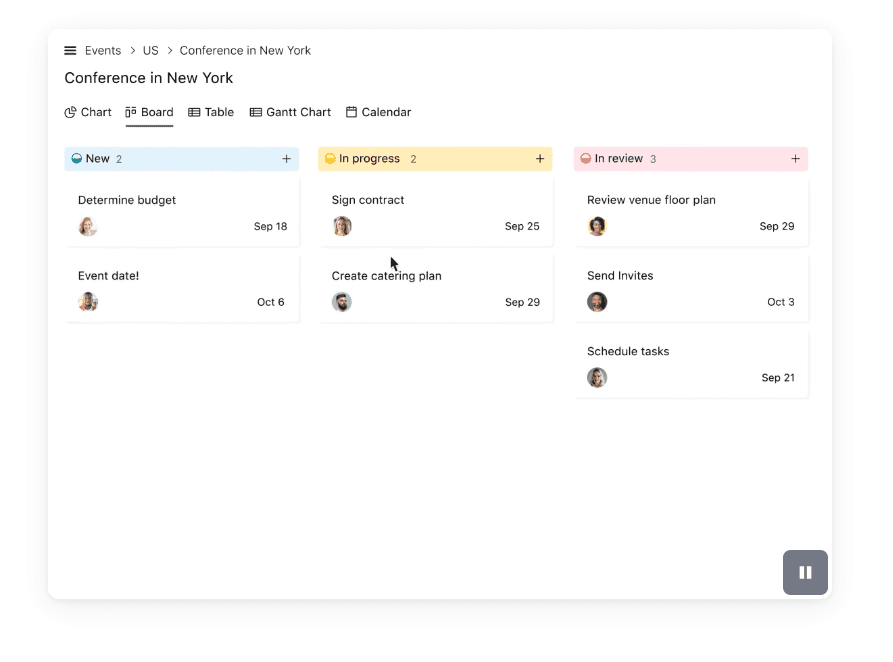Image resolution: width=893 pixels, height=662 pixels.
Task: Go to the Events breadcrumb link
Action: (x=103, y=51)
